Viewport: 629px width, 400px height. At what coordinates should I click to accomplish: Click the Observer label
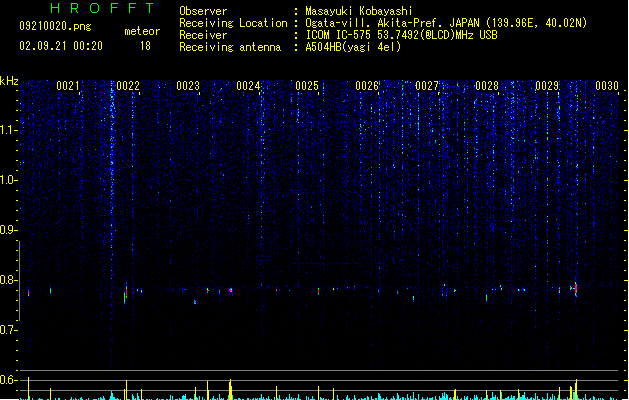click(x=203, y=11)
